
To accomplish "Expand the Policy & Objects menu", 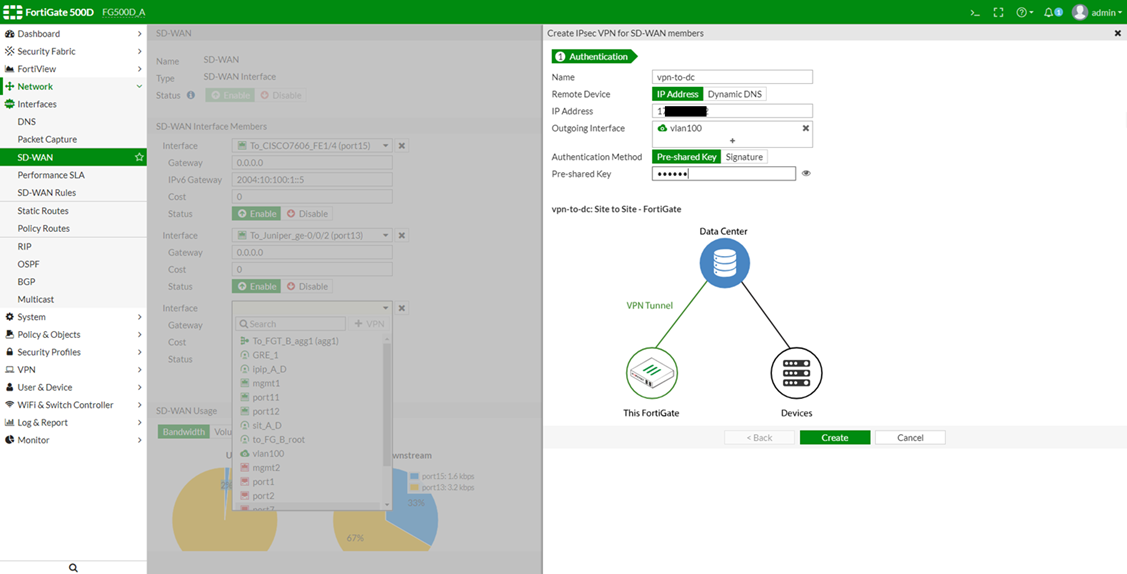I will 72,334.
